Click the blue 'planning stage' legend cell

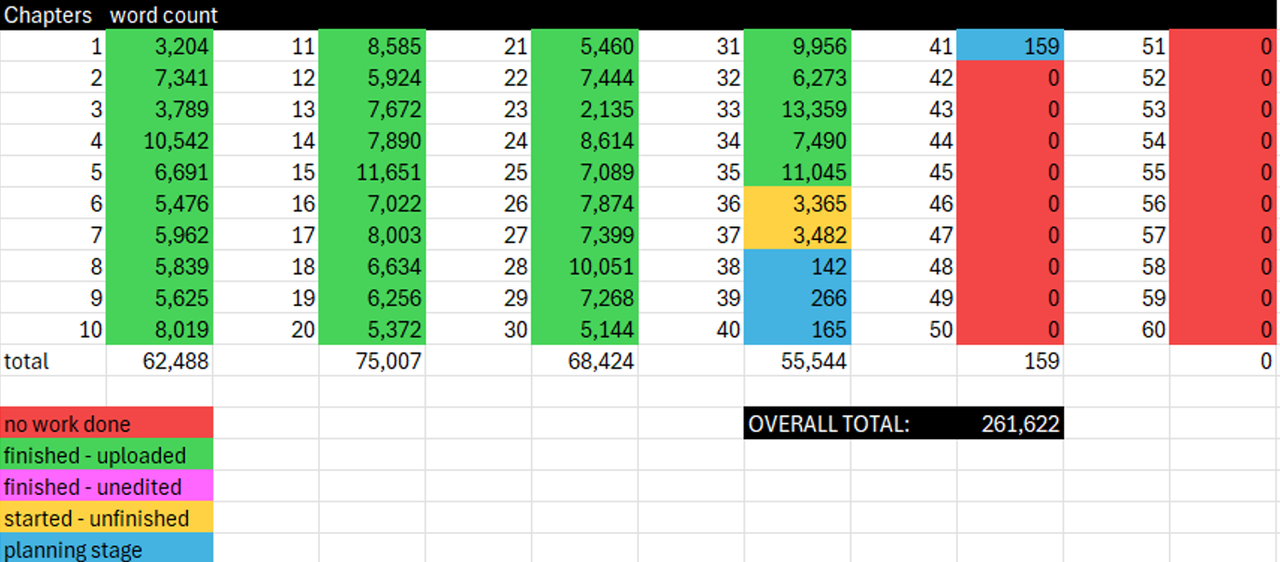tap(106, 548)
